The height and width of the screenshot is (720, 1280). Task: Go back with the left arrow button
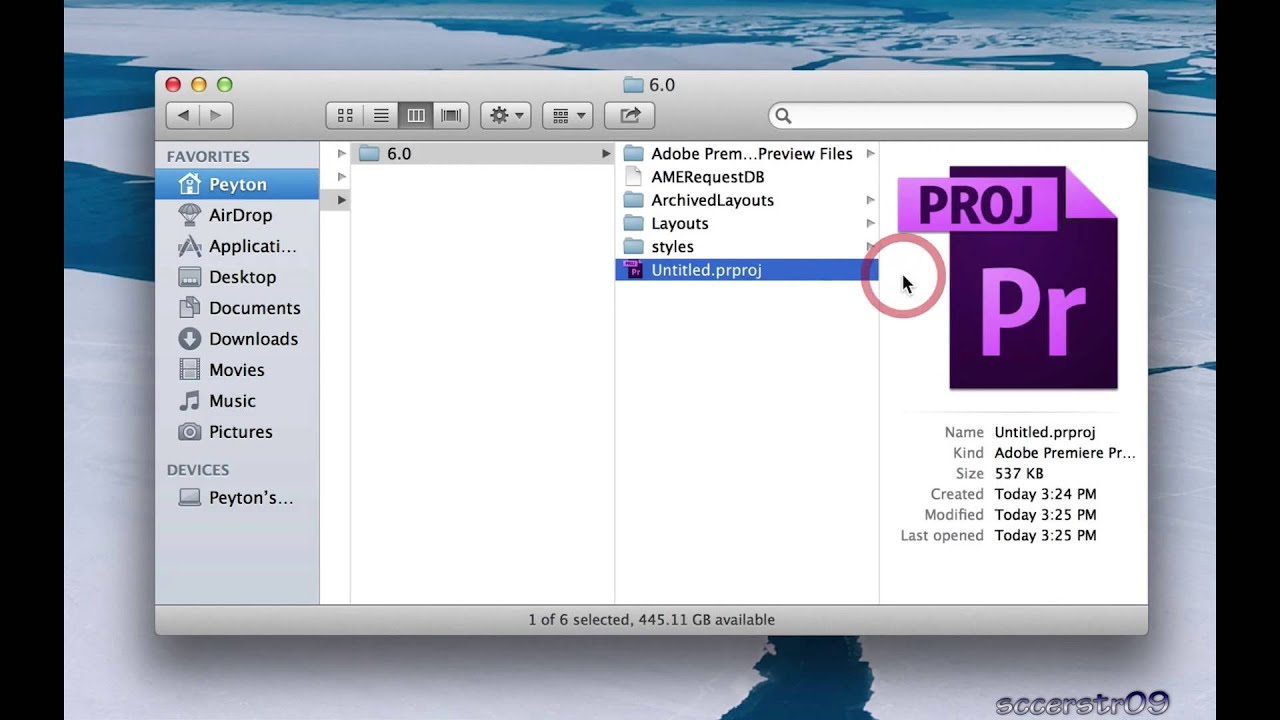(183, 116)
